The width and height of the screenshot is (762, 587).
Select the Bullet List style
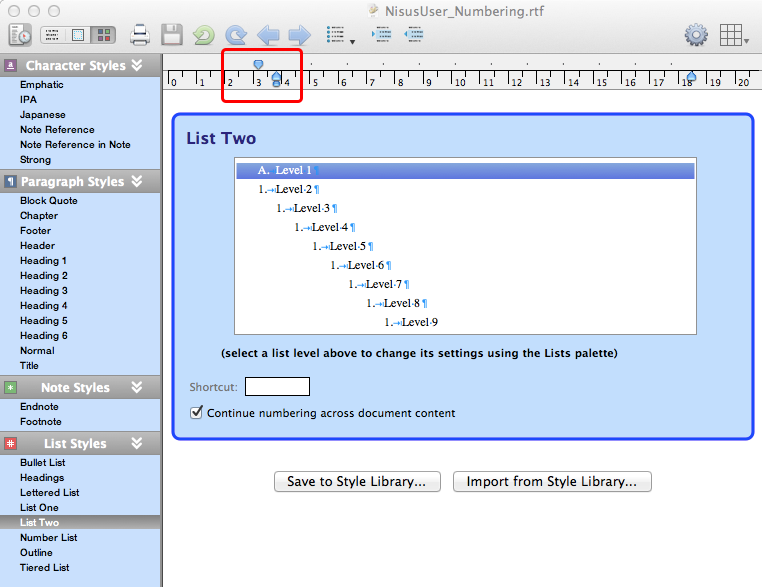(x=43, y=463)
